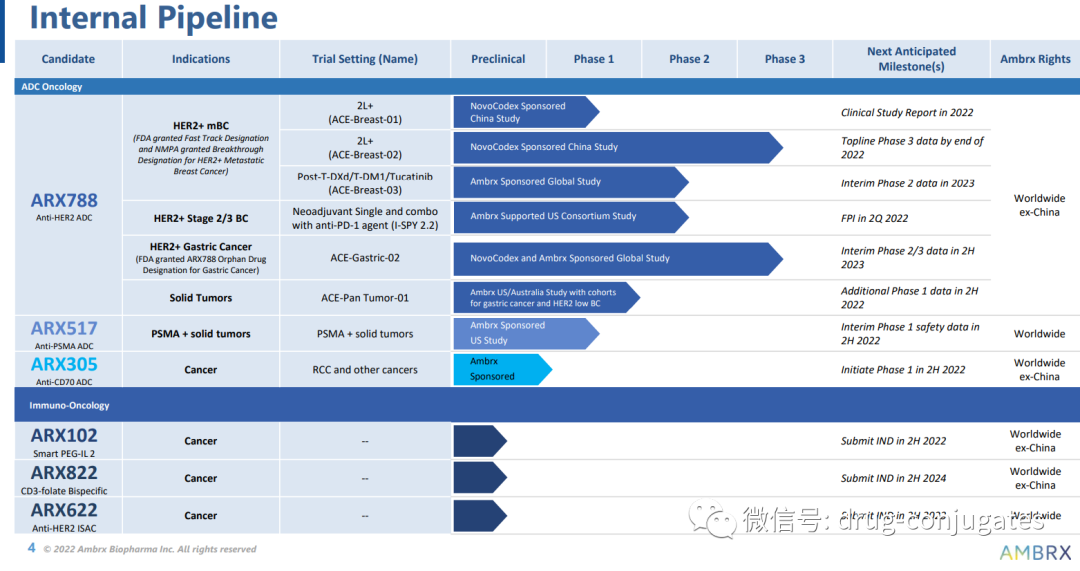Screen dimensions: 1080x571
Task: Click the ACE-Gastric-02 trial cell
Action: 365,258
